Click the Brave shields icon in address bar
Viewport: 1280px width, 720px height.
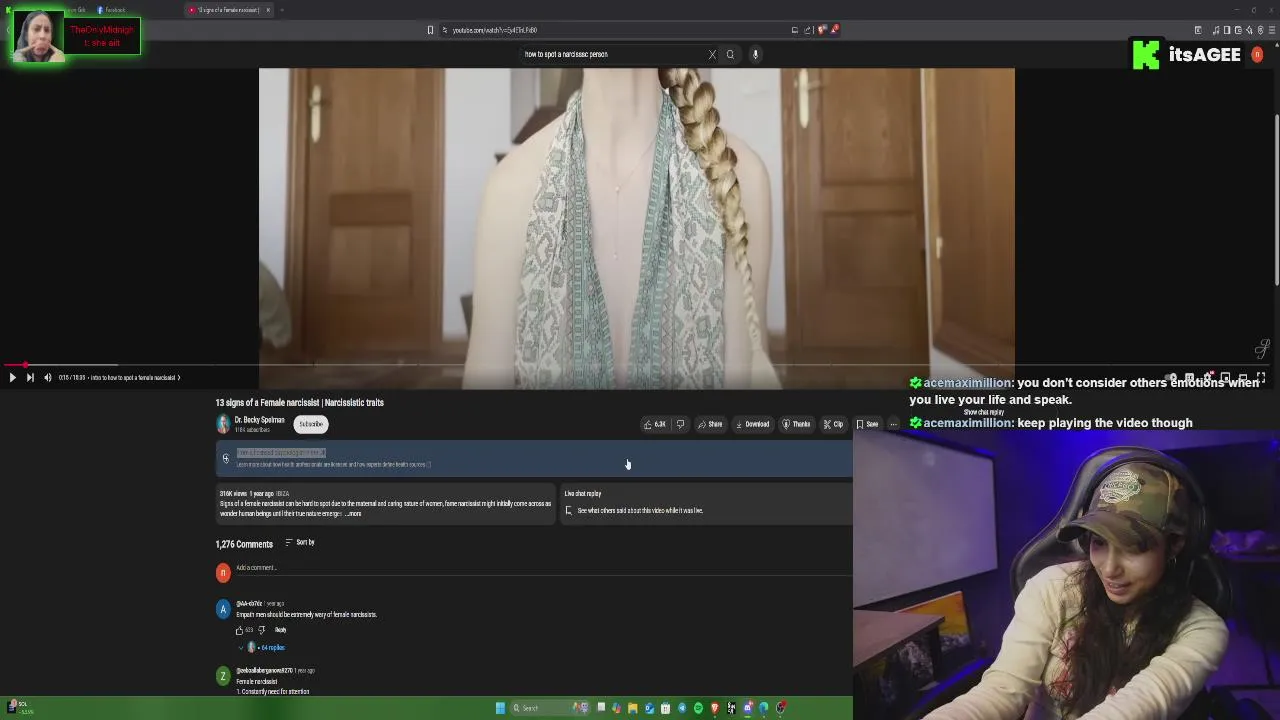tap(822, 30)
